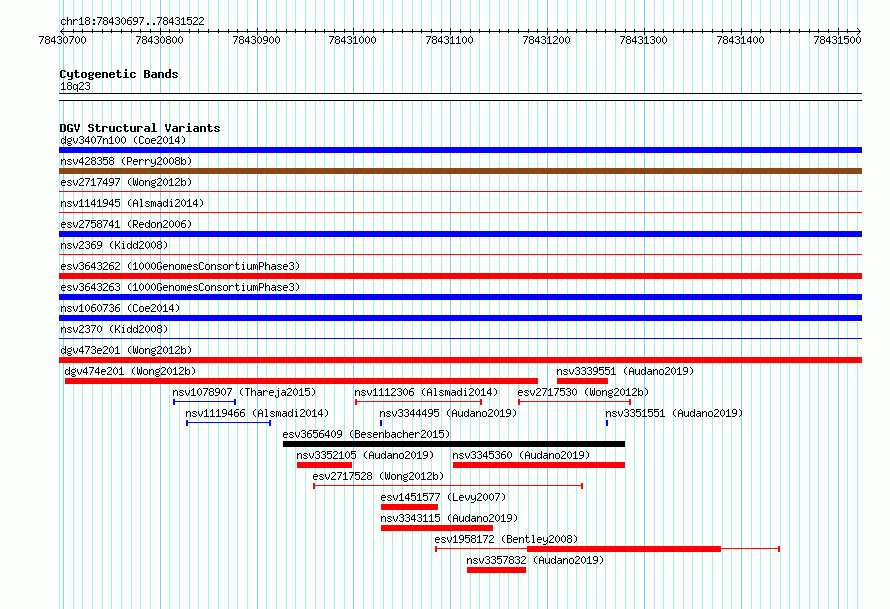Select the 18q23 band label
Screen dimensions: 890x609
[x=75, y=86]
